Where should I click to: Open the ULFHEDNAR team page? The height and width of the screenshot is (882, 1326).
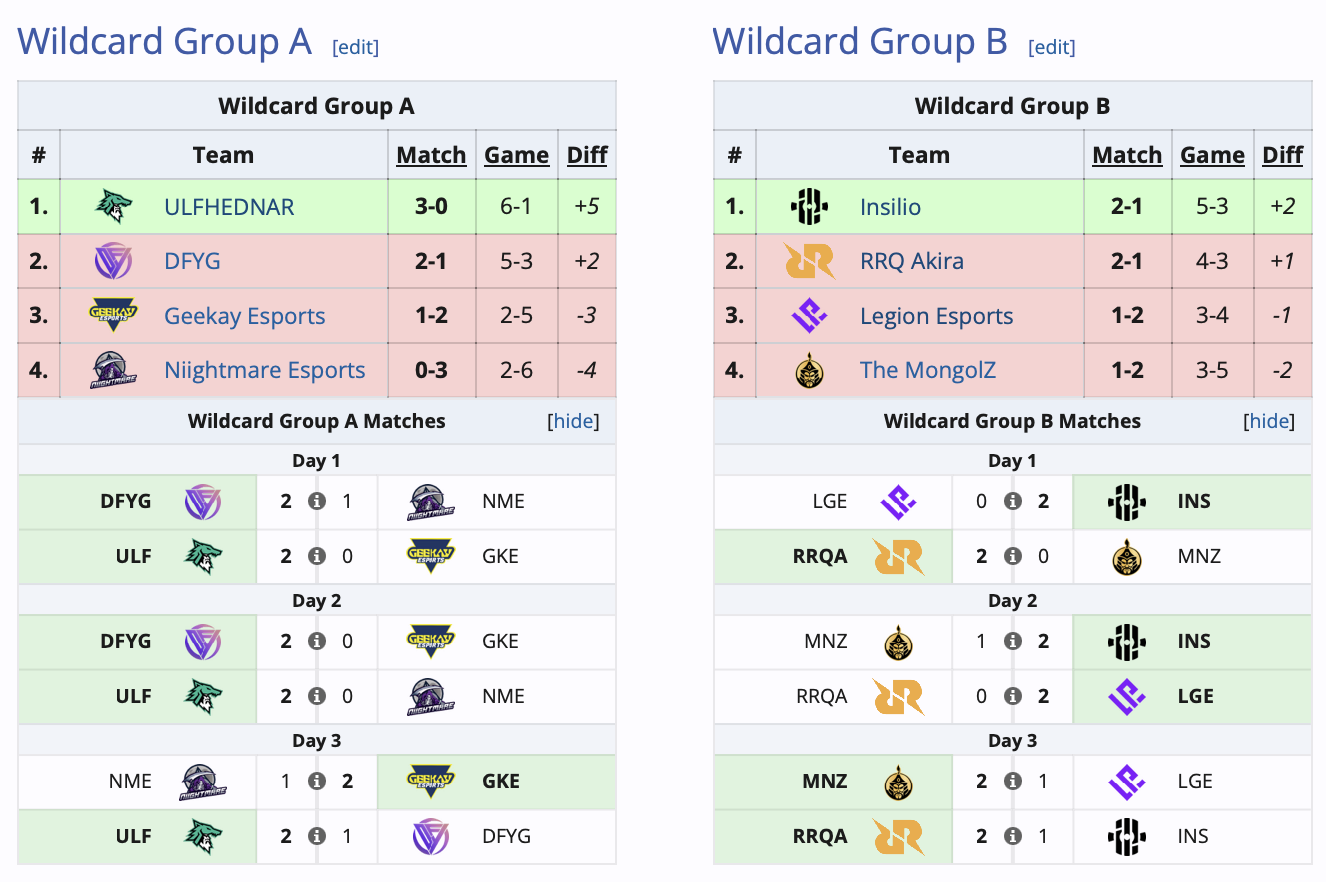(x=229, y=206)
